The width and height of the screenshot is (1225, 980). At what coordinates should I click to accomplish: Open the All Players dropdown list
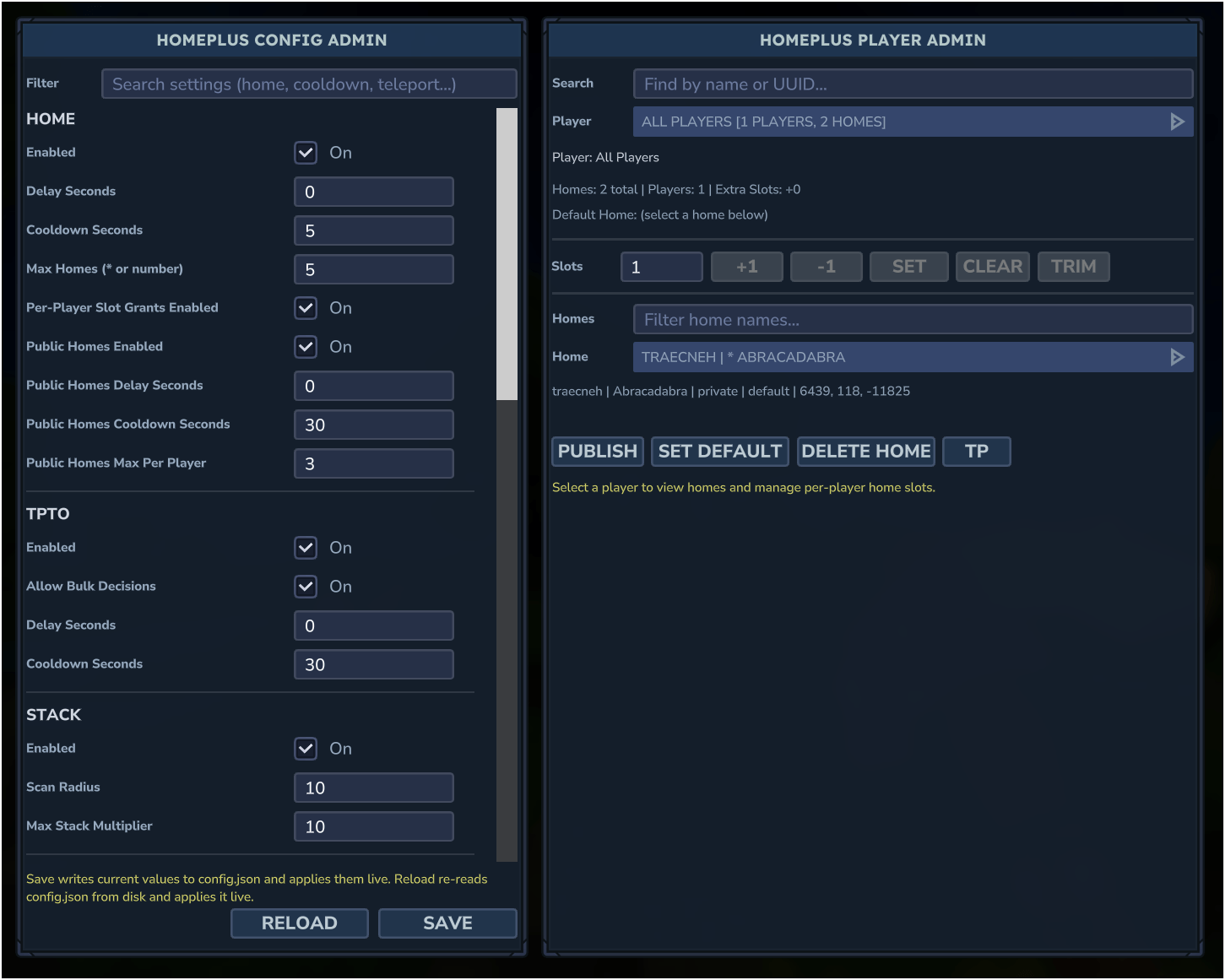point(895,122)
